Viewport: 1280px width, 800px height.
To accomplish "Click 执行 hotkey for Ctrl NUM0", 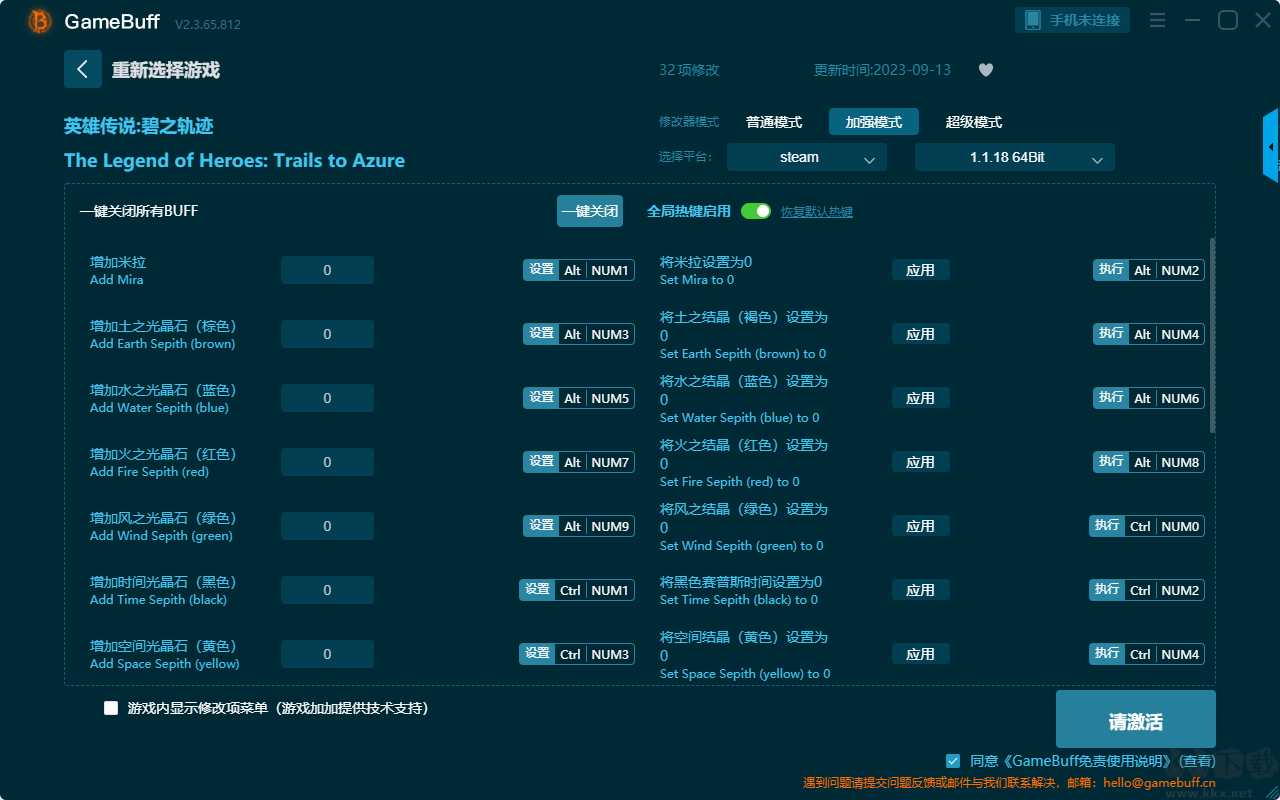I will (x=1107, y=526).
